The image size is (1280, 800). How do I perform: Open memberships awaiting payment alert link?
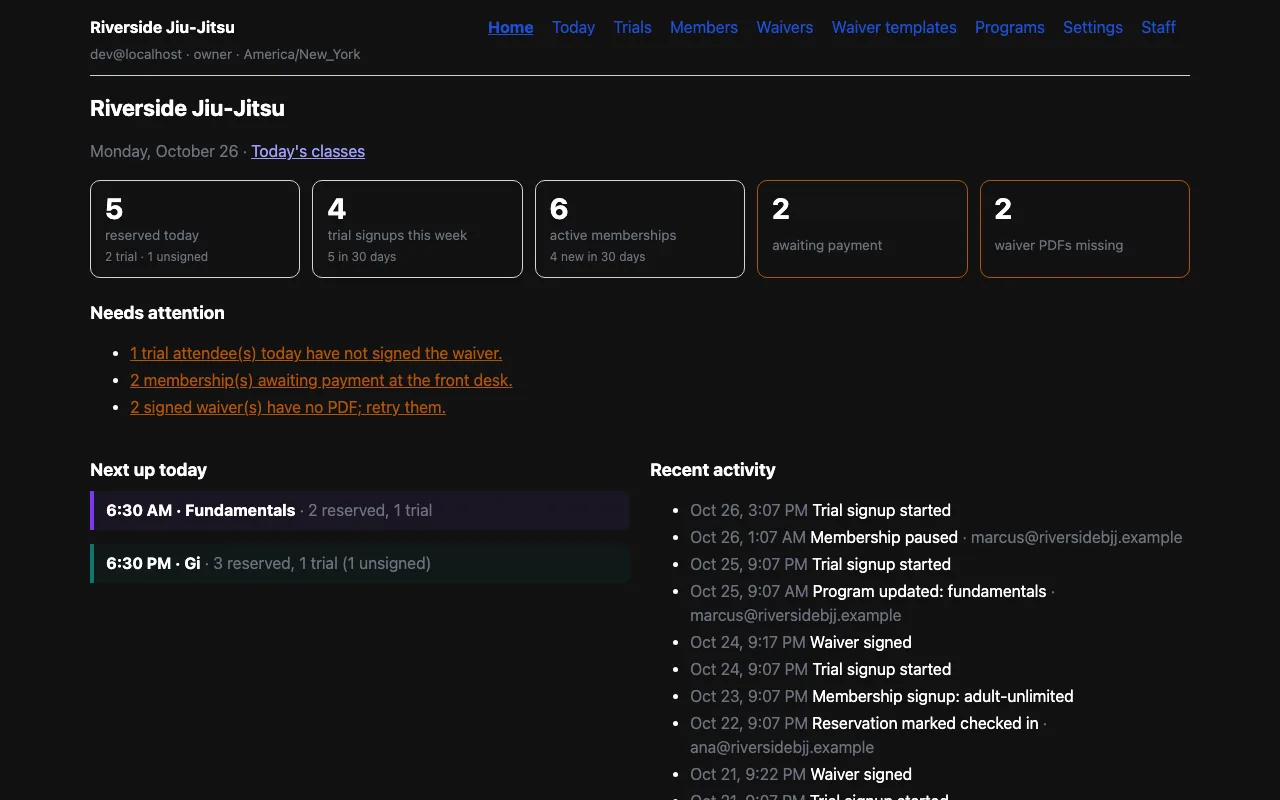tap(321, 380)
